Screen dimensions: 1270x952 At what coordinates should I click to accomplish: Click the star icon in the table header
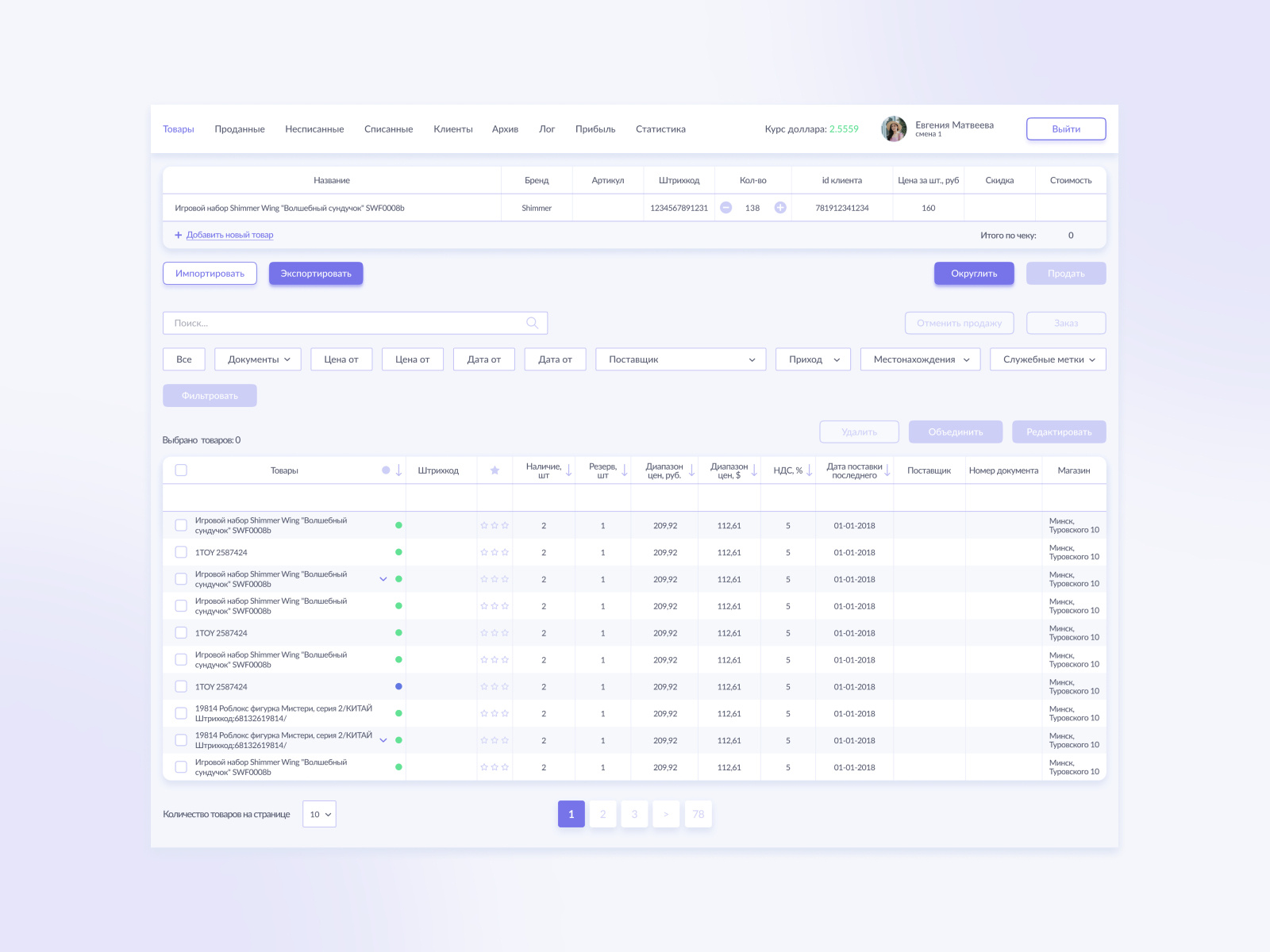click(495, 470)
